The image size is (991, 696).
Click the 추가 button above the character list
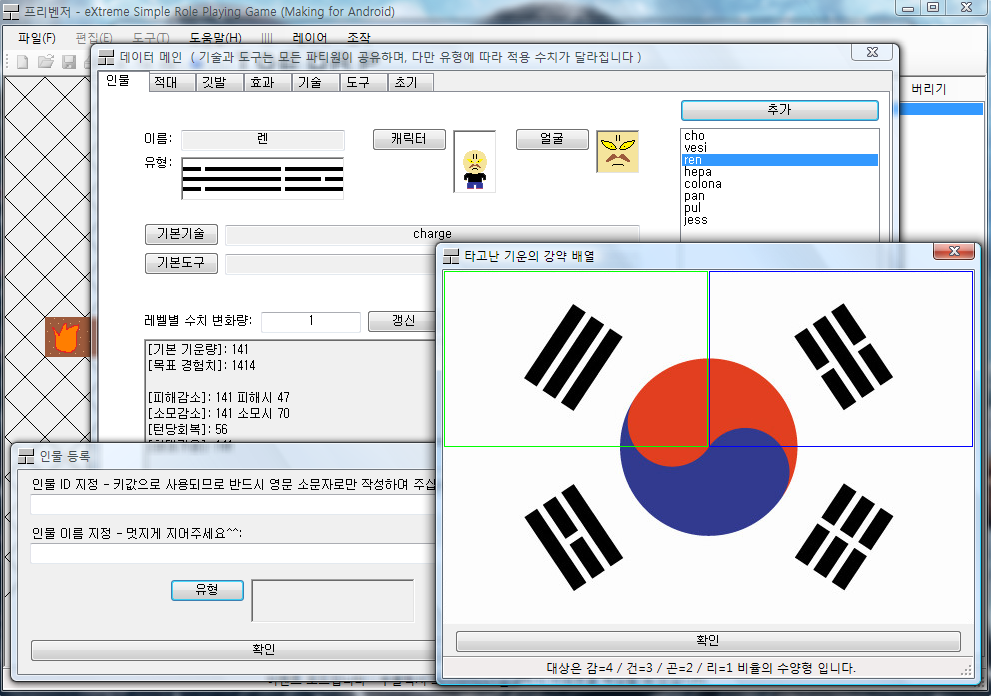779,110
